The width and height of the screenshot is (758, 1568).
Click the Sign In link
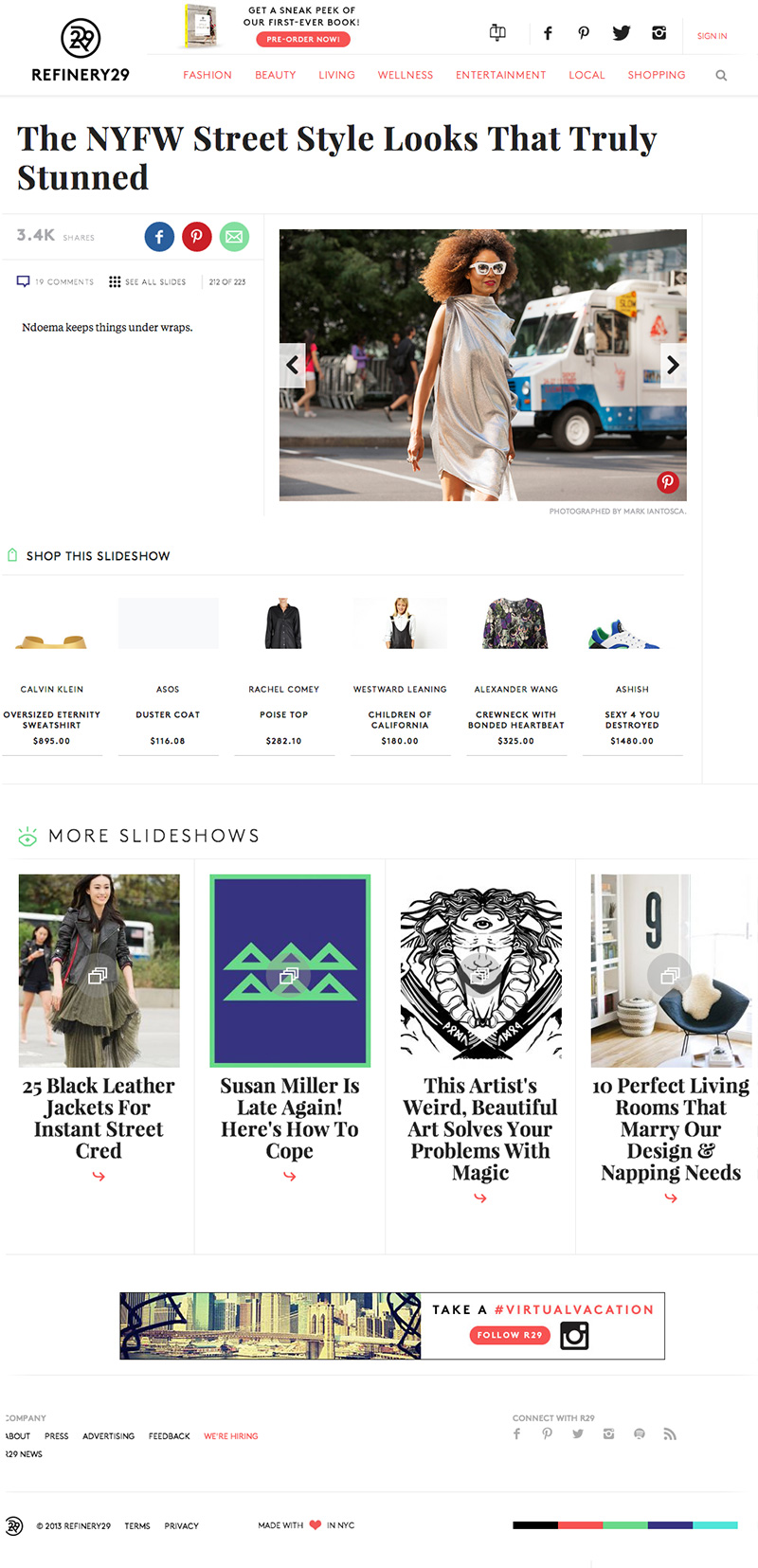pyautogui.click(x=713, y=36)
